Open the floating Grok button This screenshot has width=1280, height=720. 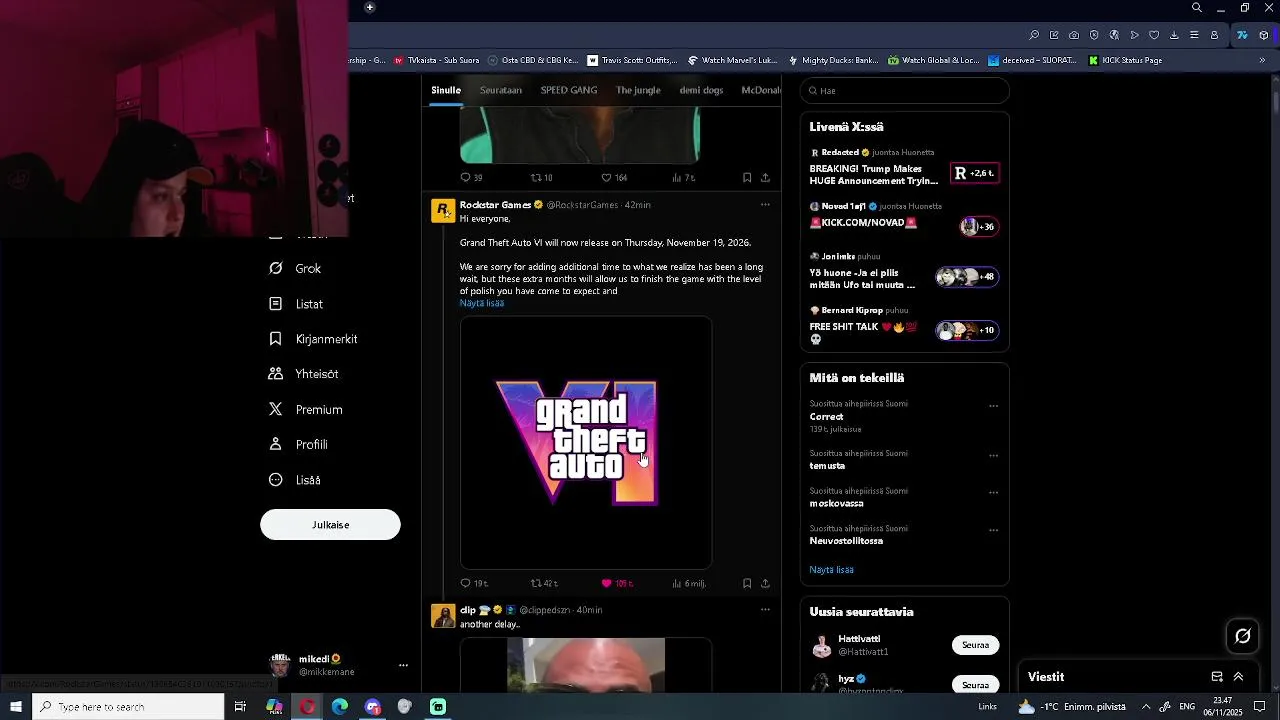(1243, 636)
